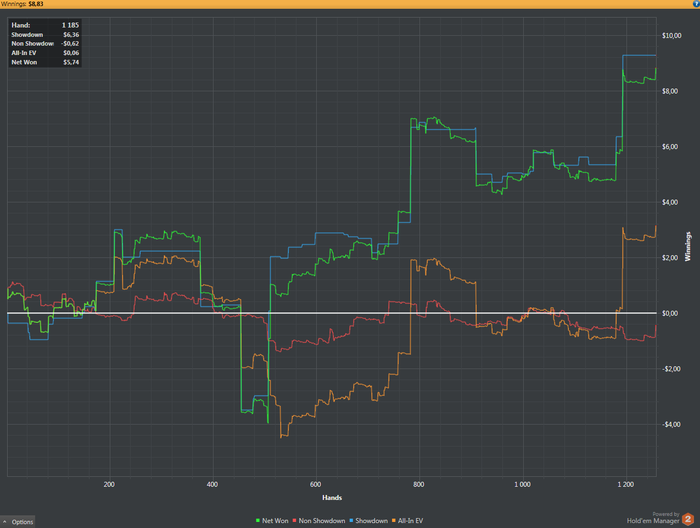This screenshot has width=700, height=528.
Task: Click the -$4,00 y-axis label
Action: tap(670, 424)
